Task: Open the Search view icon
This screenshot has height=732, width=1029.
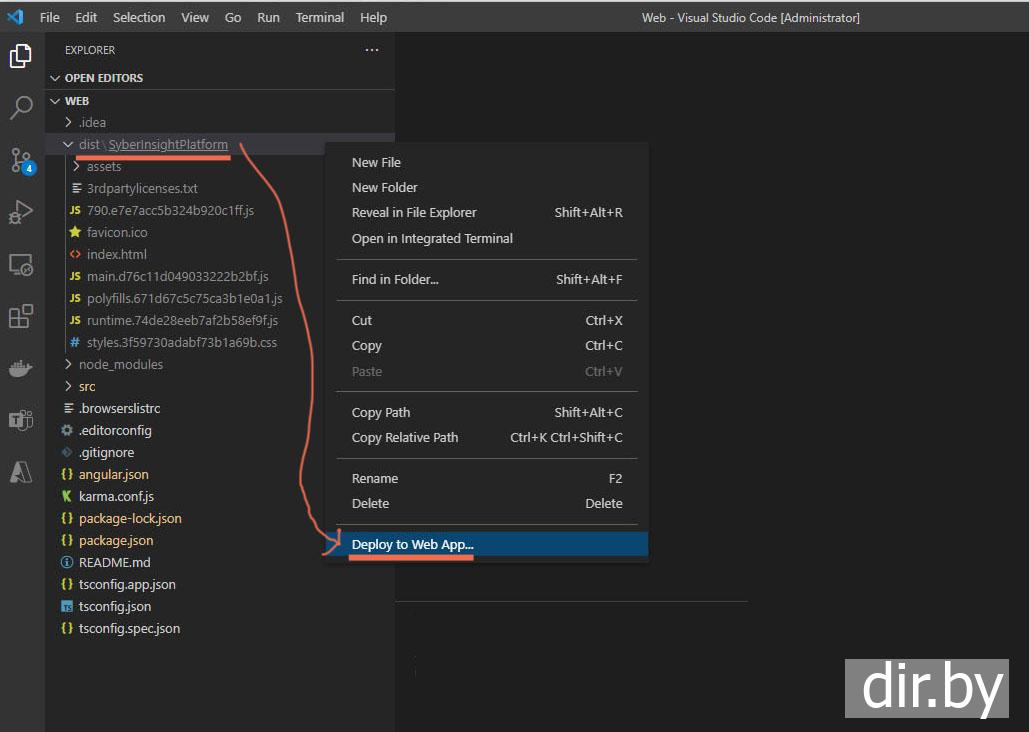Action: (21, 108)
